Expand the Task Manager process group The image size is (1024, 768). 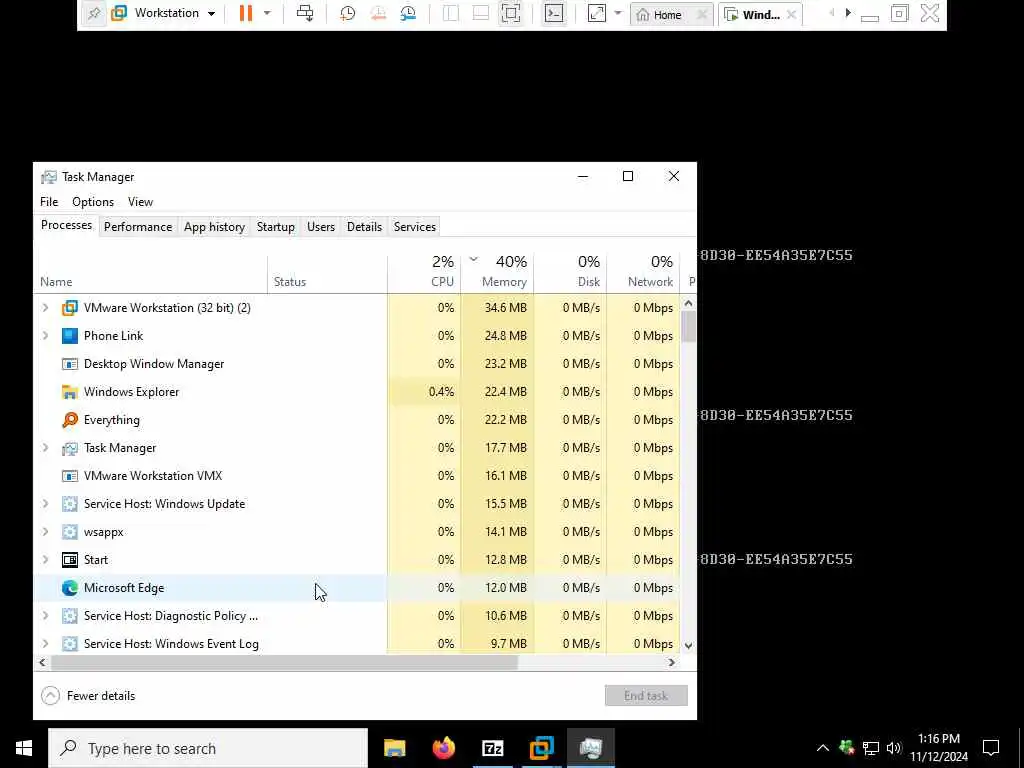[45, 448]
